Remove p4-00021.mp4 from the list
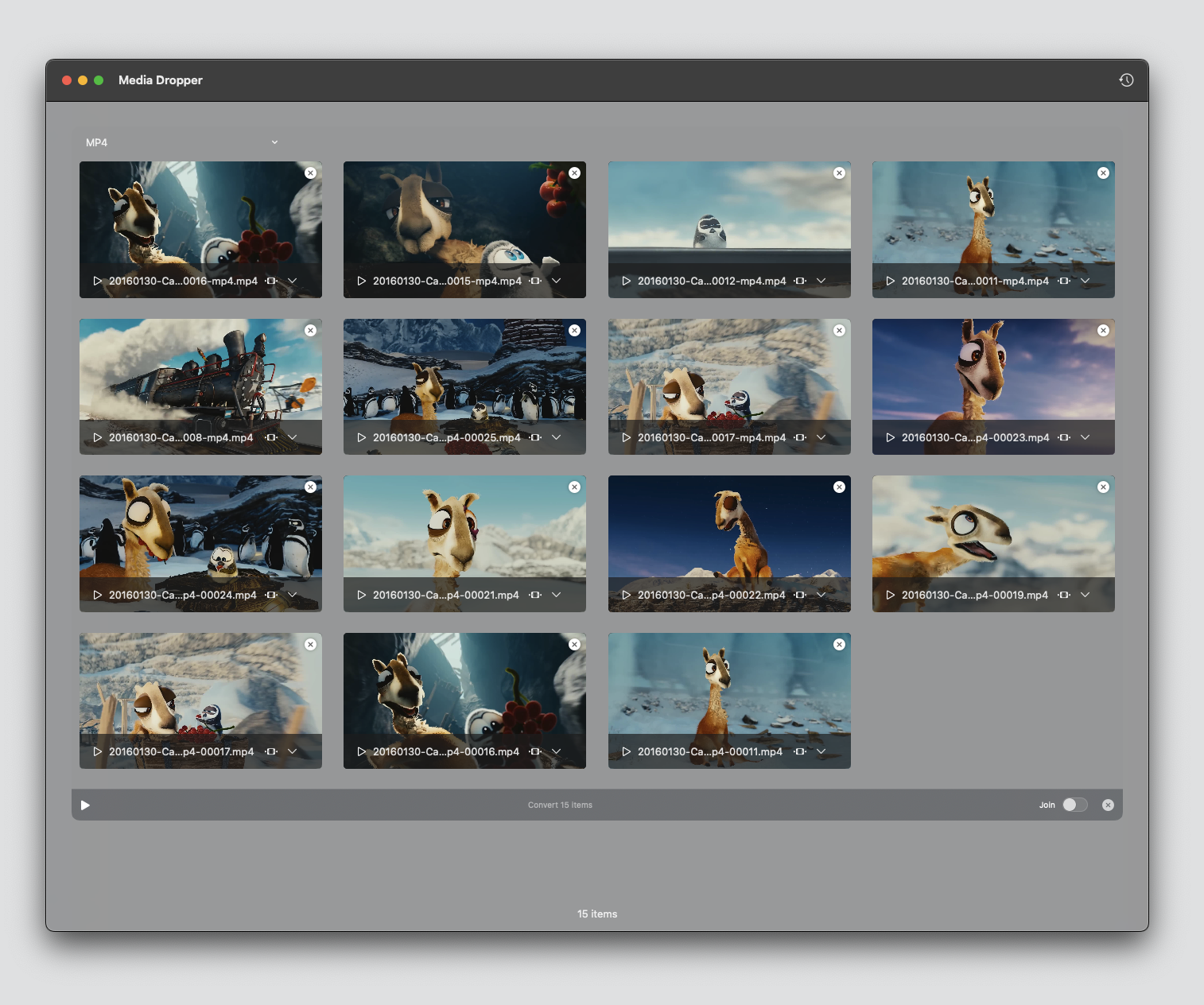Screen dimensions: 1204x1005 (574, 487)
